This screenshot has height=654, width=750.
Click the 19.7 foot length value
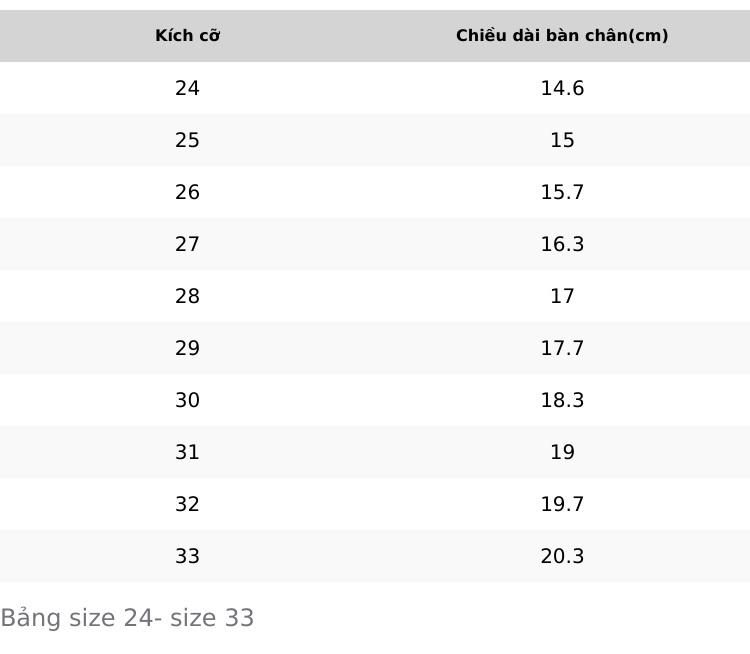[x=562, y=504]
